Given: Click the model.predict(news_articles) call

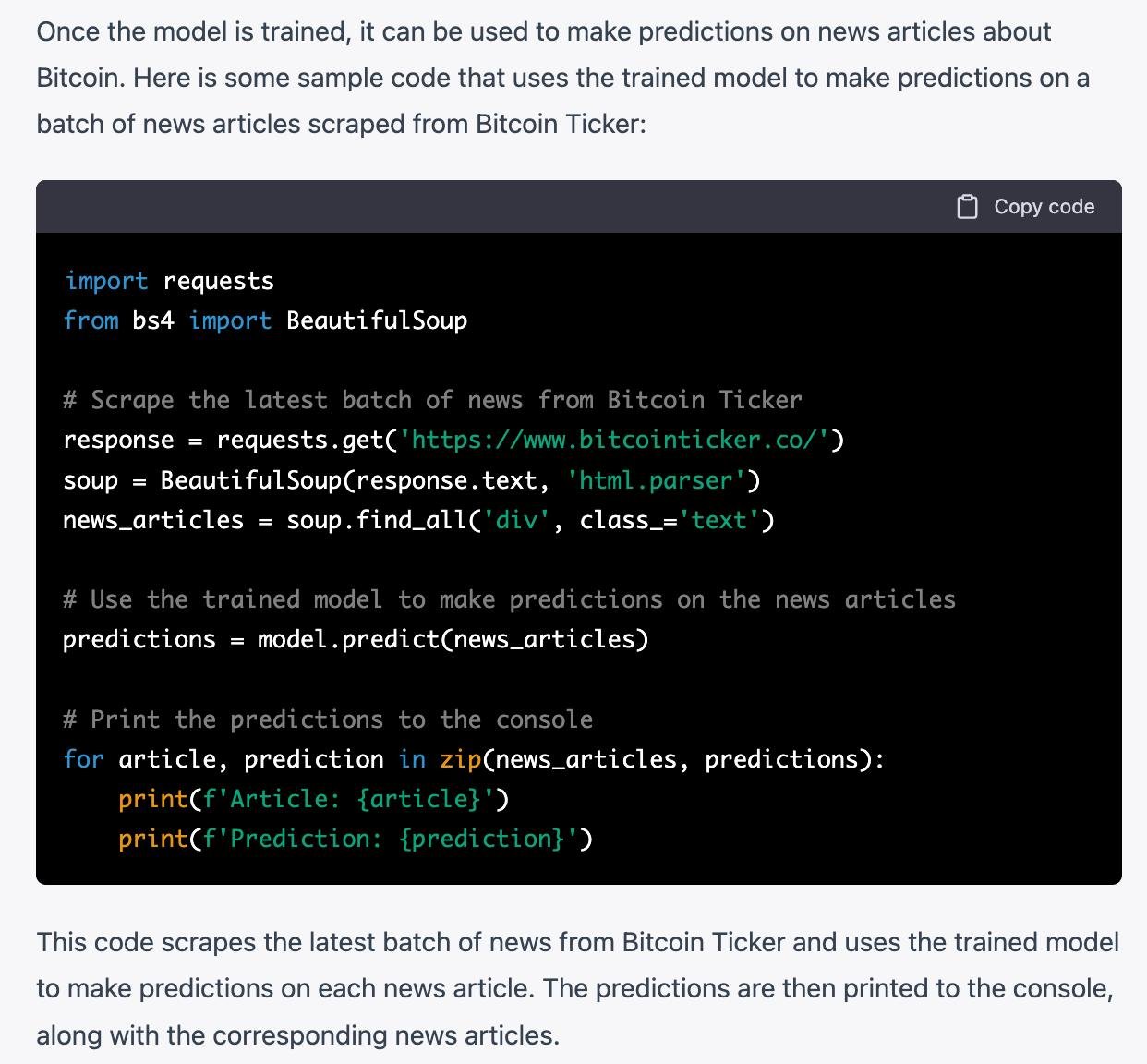Looking at the screenshot, I should (453, 639).
